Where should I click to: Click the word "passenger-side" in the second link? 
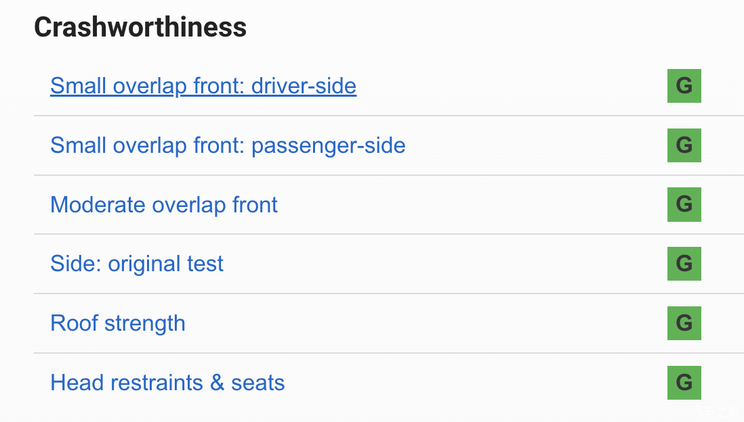[x=328, y=146]
